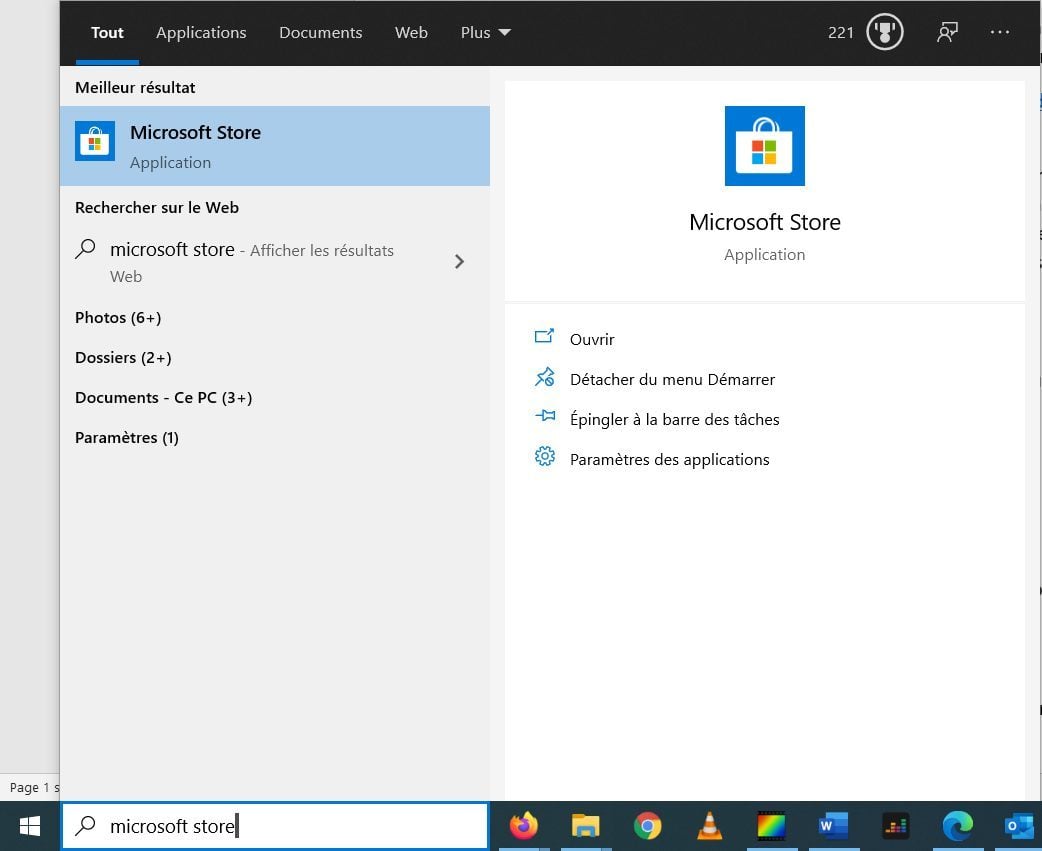
Task: Click the rewards medal icon
Action: [885, 32]
